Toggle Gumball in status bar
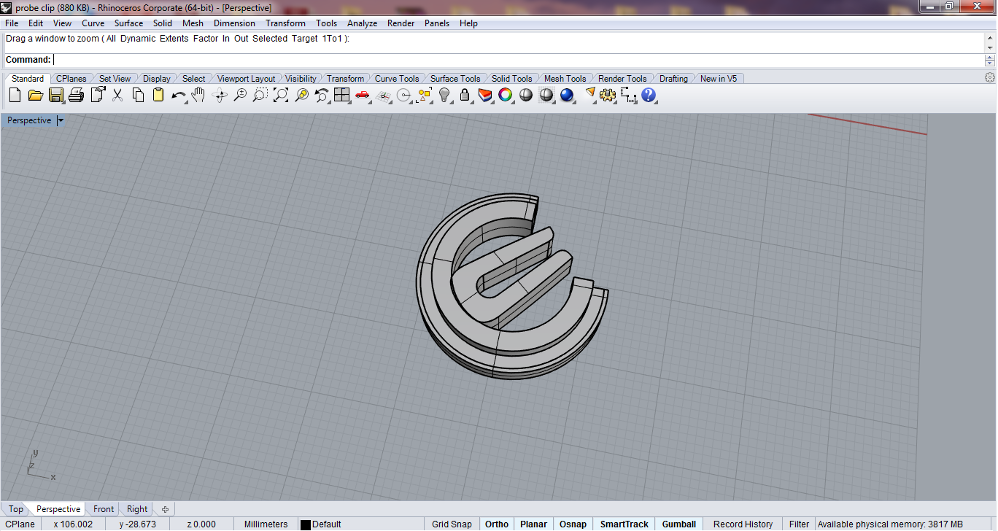This screenshot has height=531, width=998. point(678,524)
